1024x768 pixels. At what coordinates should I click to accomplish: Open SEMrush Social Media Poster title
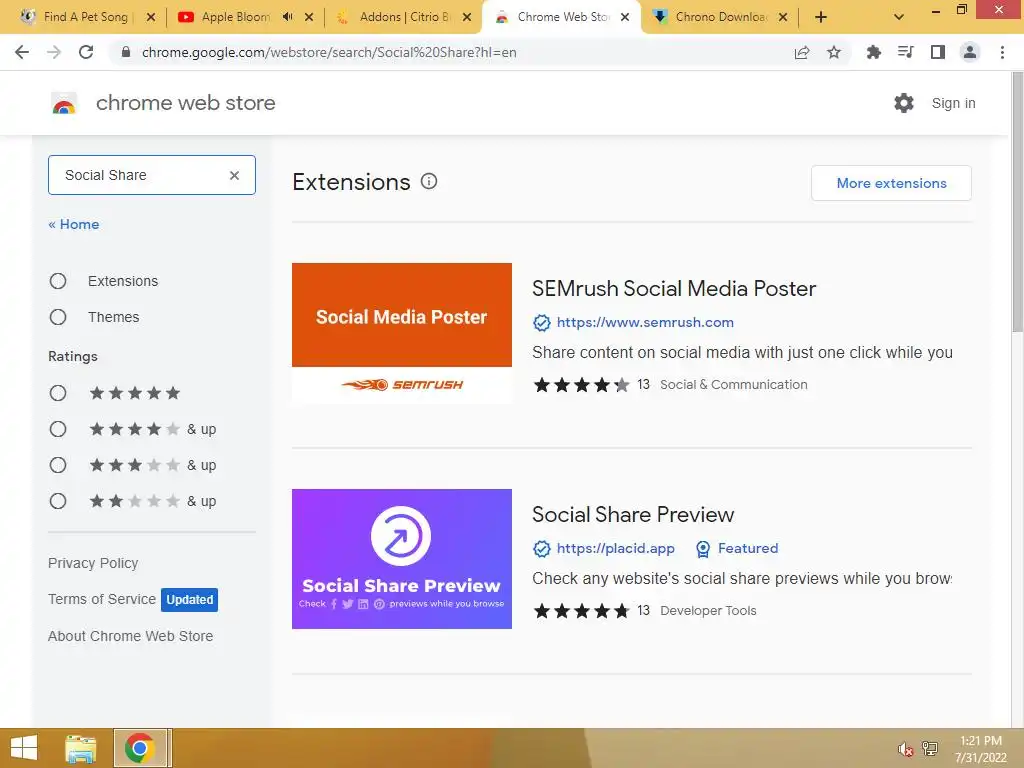pyautogui.click(x=674, y=289)
